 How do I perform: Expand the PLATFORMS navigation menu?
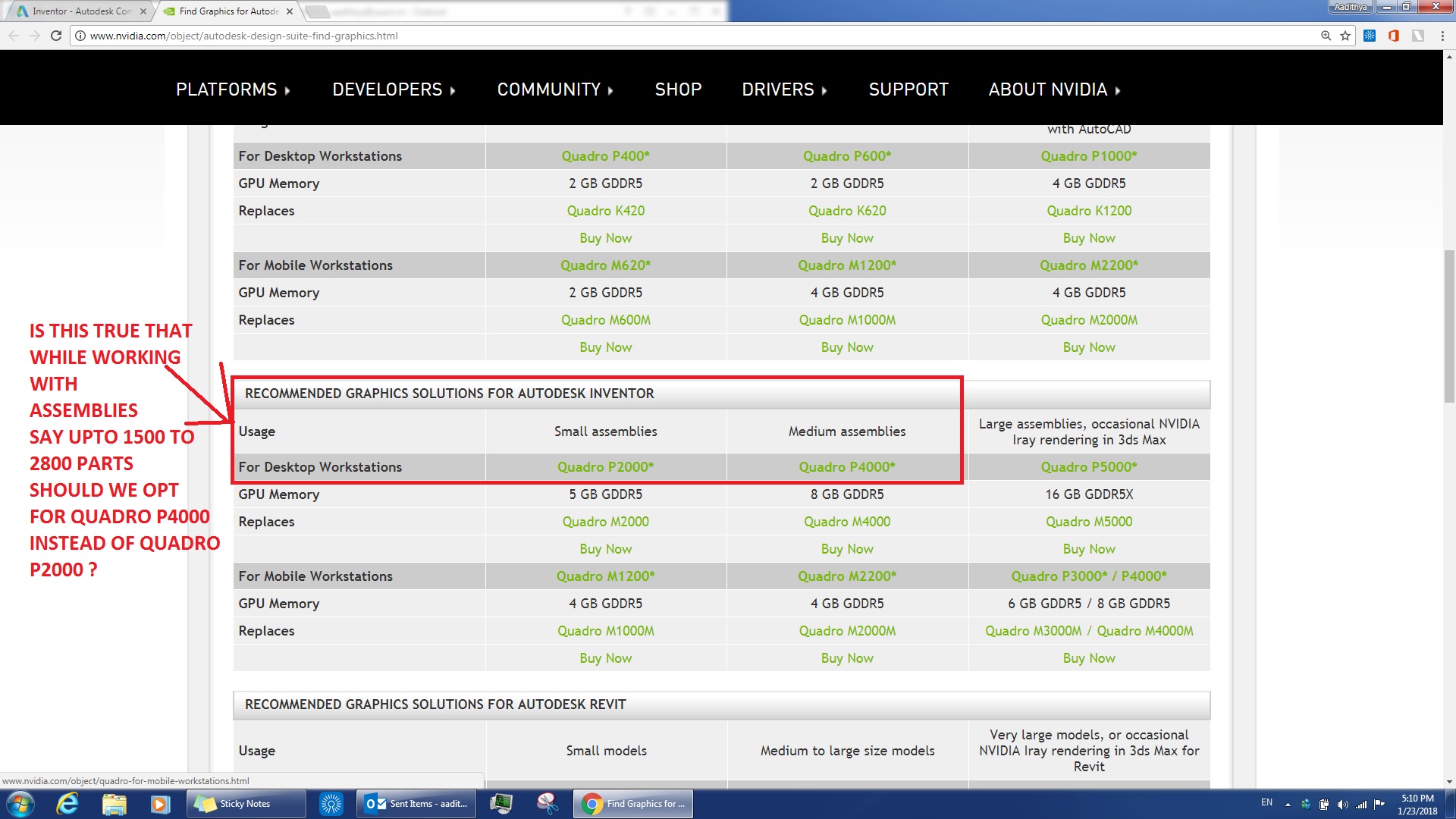[x=234, y=89]
